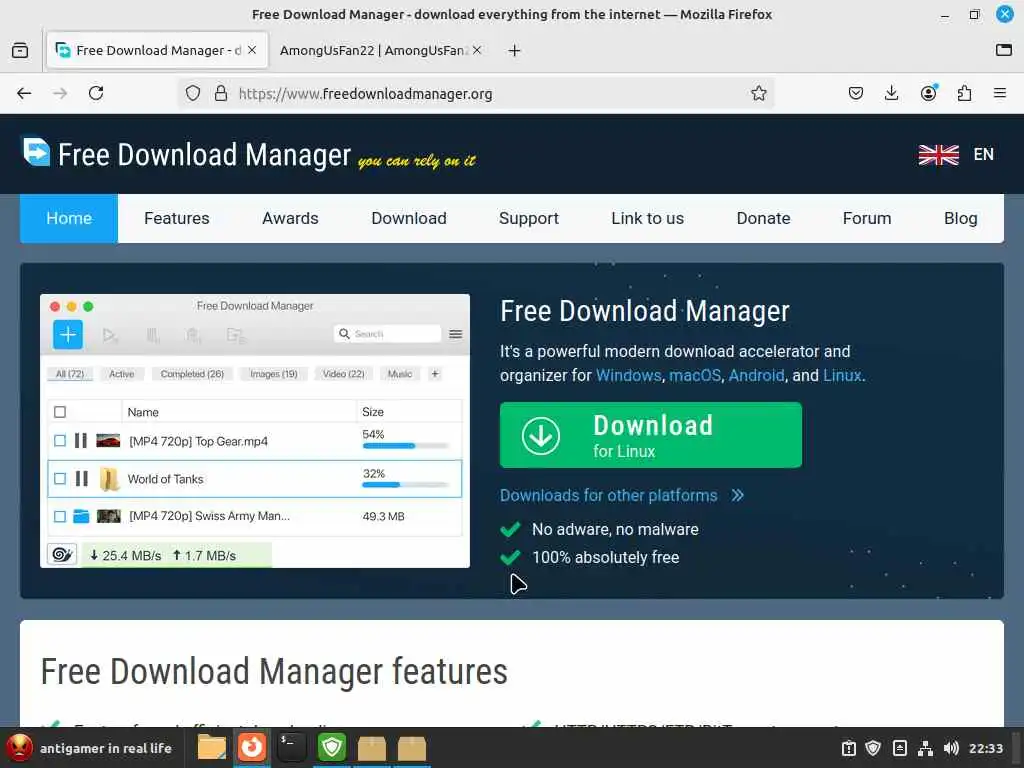
Task: Open the extensions puzzle icon
Action: click(964, 93)
